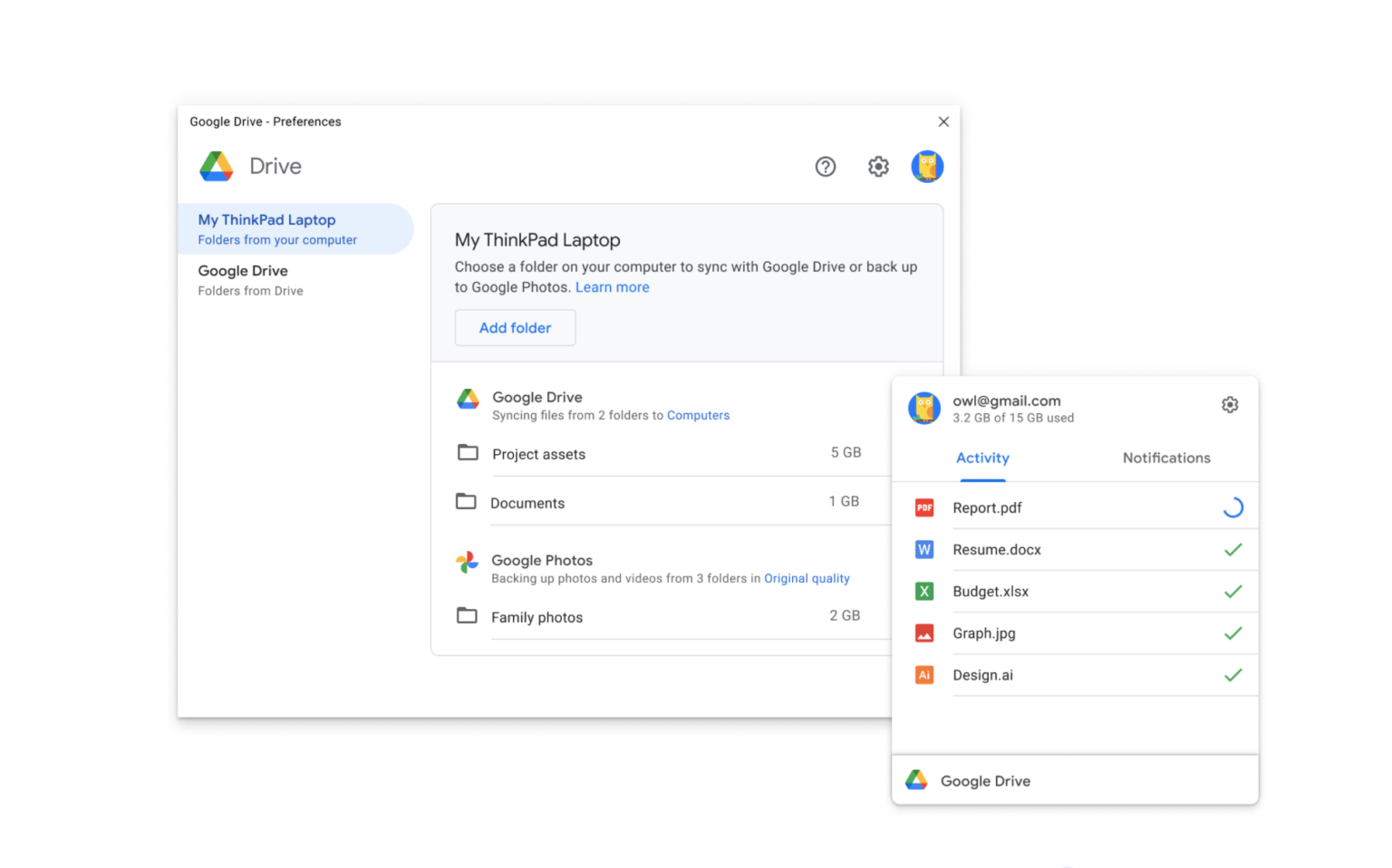Open settings gear next to owl@gmail.com

click(1229, 404)
